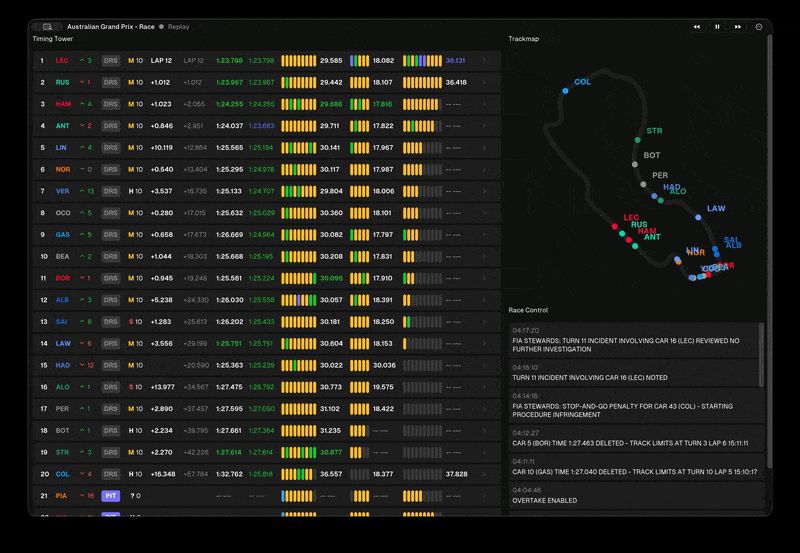Expand NOR row chevron
800x553 pixels.
(x=484, y=169)
